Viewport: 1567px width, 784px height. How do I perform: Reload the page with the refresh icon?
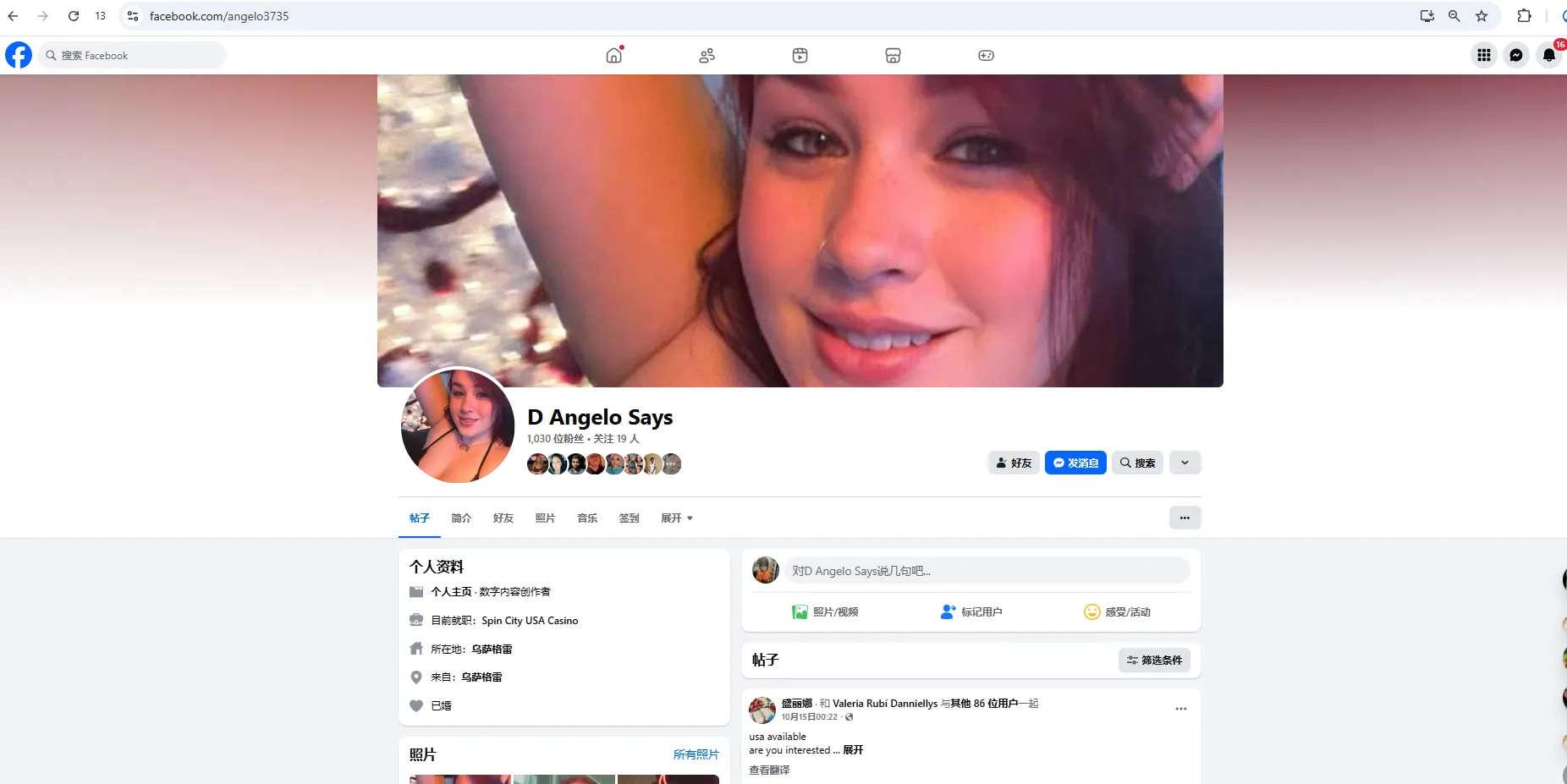pyautogui.click(x=74, y=16)
